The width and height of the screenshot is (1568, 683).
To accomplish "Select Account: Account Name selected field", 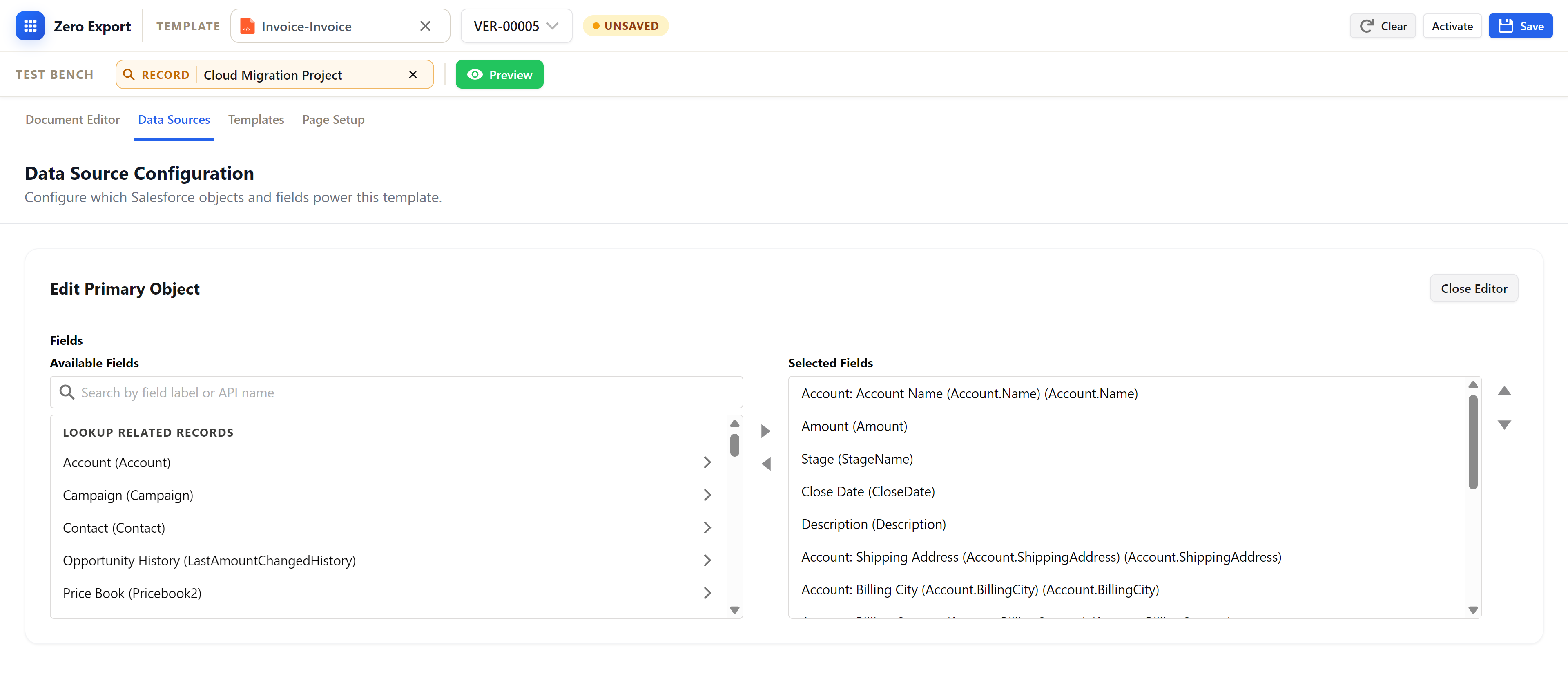I will 1127,394.
